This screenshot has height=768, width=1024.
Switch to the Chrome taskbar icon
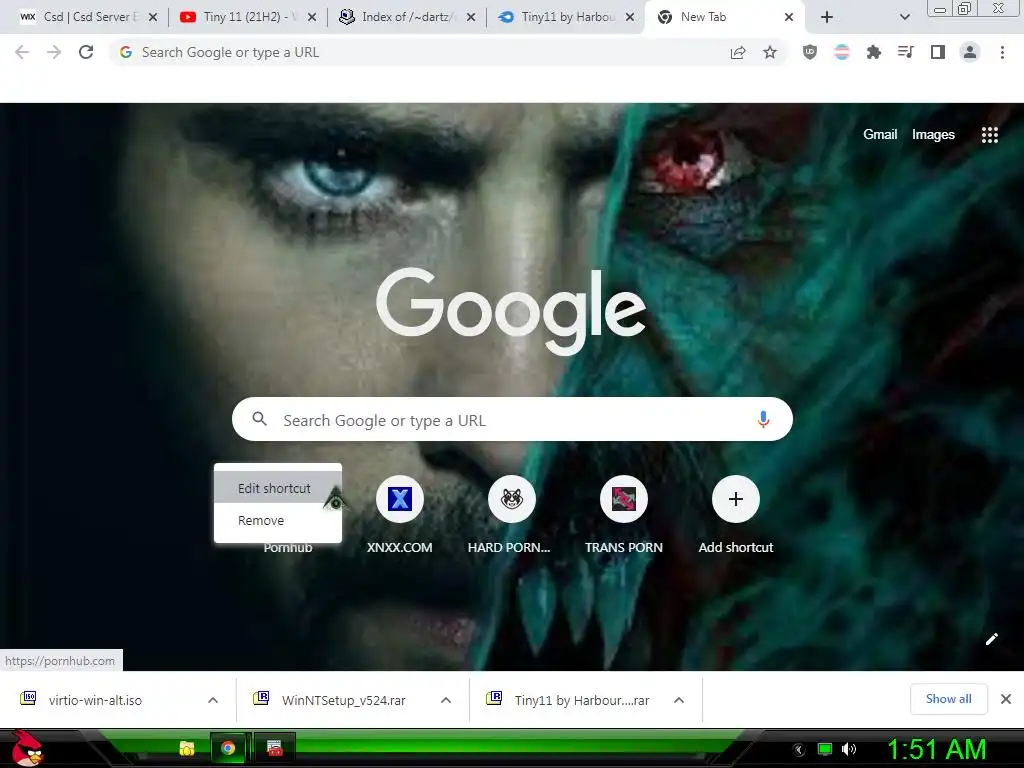(x=228, y=748)
